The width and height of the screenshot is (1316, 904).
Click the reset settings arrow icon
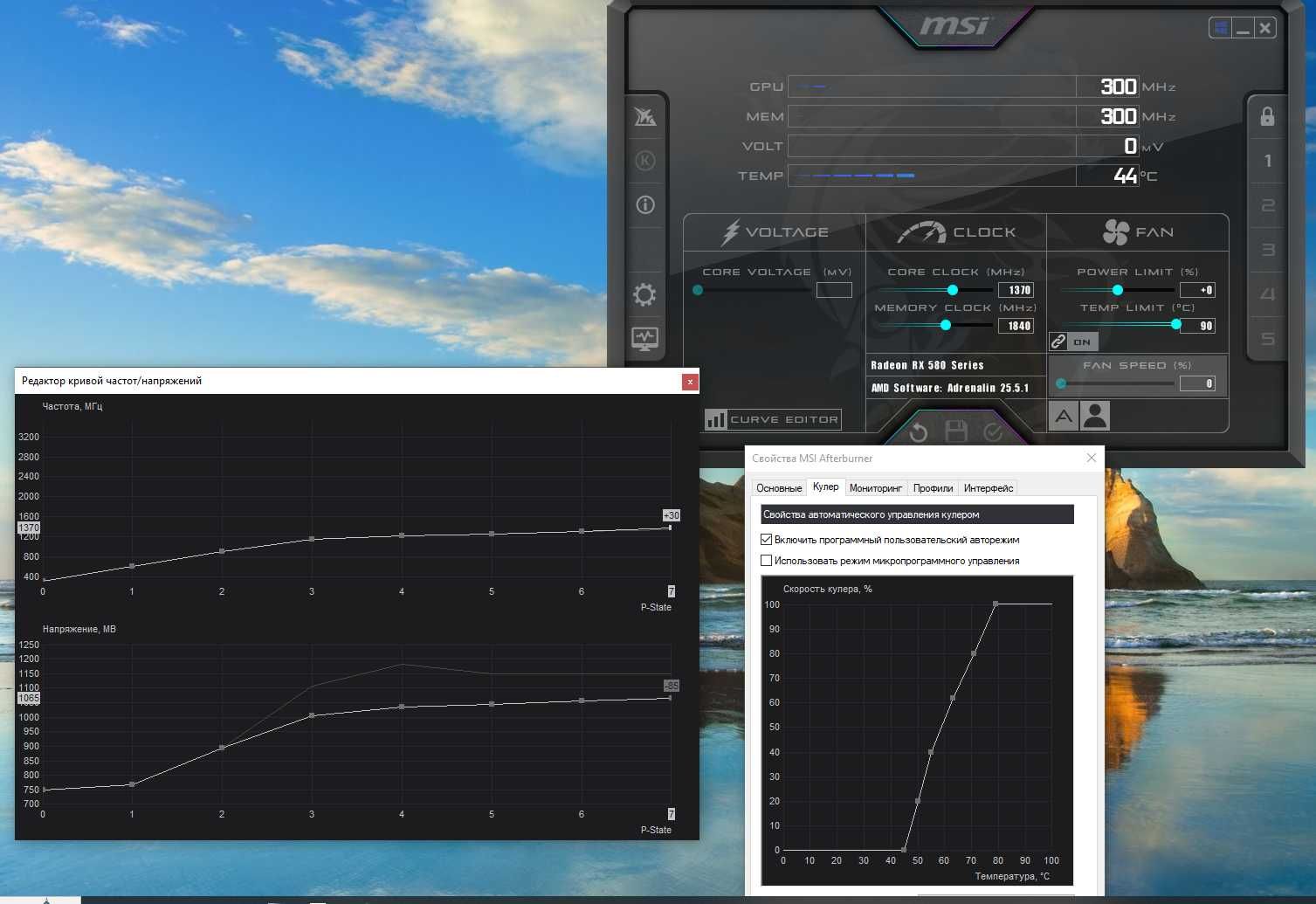pyautogui.click(x=919, y=431)
